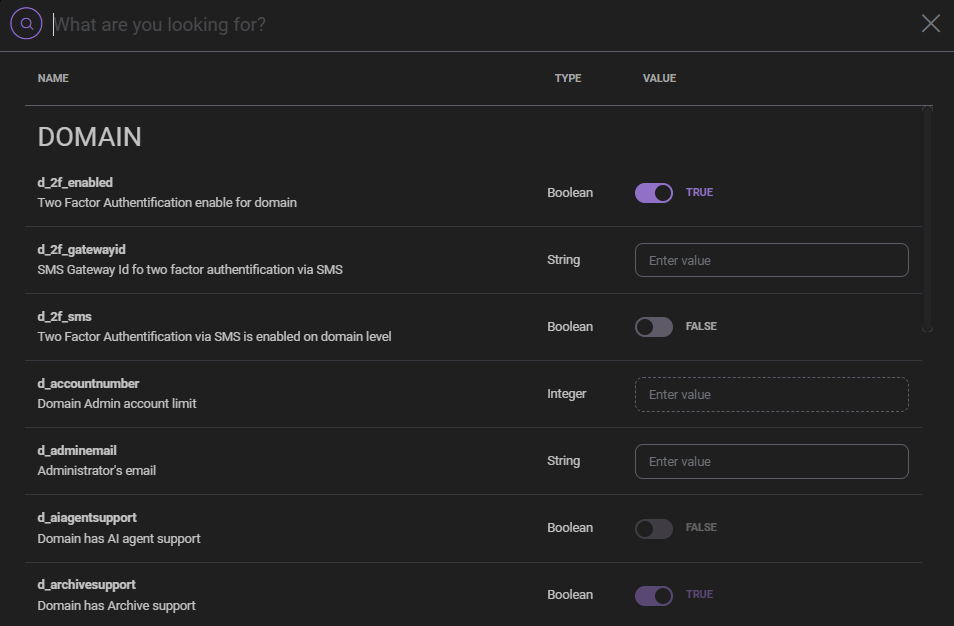Image resolution: width=954 pixels, height=626 pixels.
Task: Click the d_adminemail Enter value field
Action: (771, 461)
